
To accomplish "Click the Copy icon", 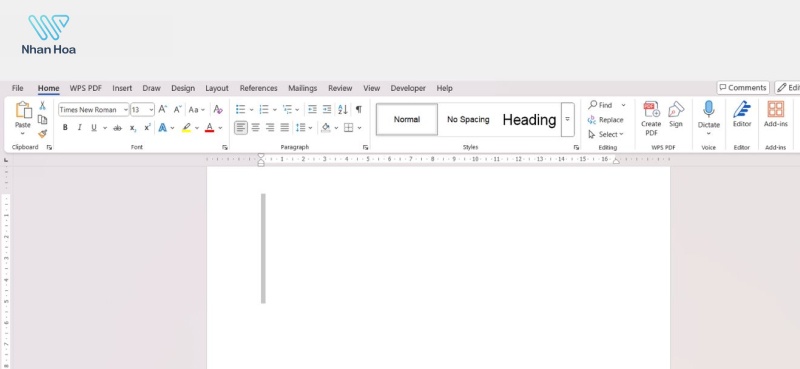I will pyautogui.click(x=42, y=119).
